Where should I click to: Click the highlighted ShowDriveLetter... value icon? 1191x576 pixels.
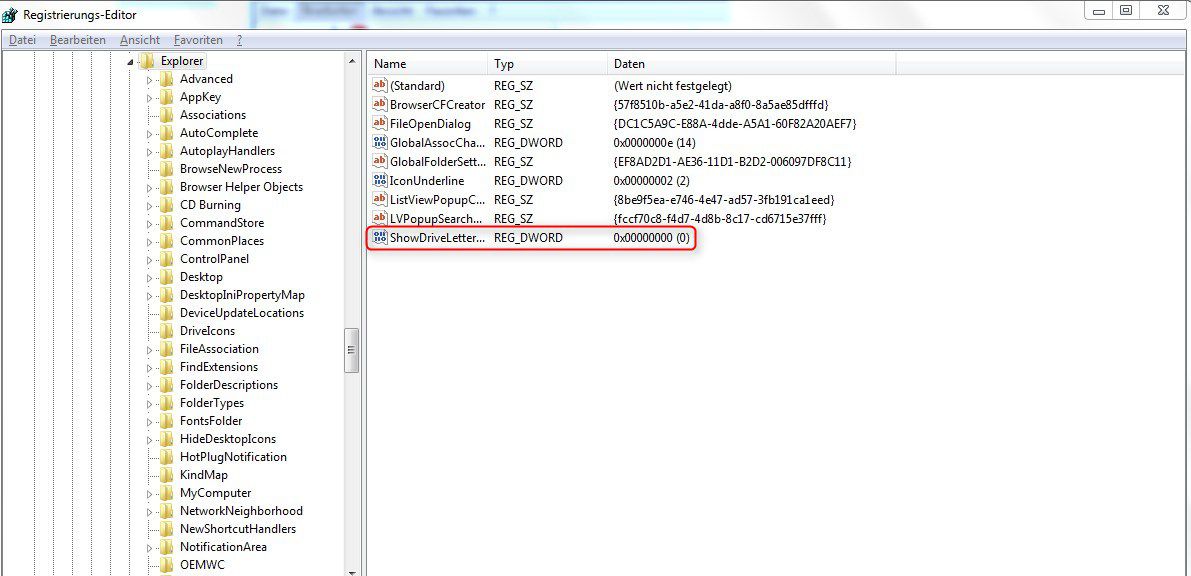click(x=380, y=238)
